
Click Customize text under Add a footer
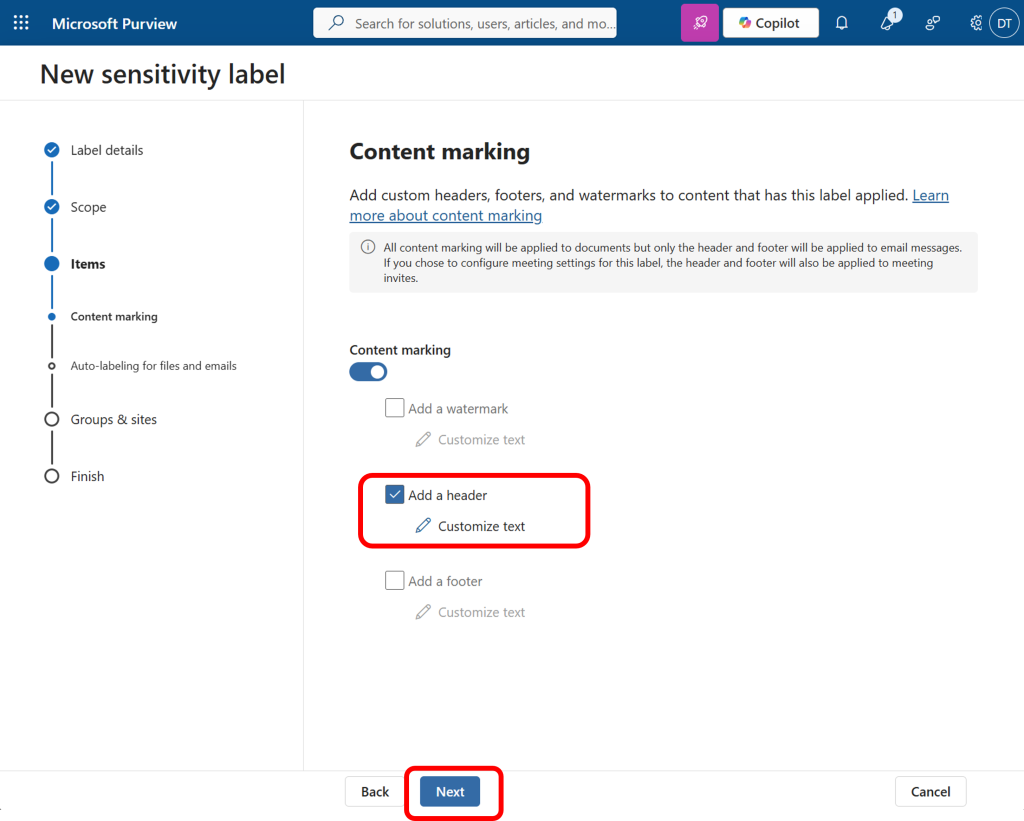coord(470,612)
